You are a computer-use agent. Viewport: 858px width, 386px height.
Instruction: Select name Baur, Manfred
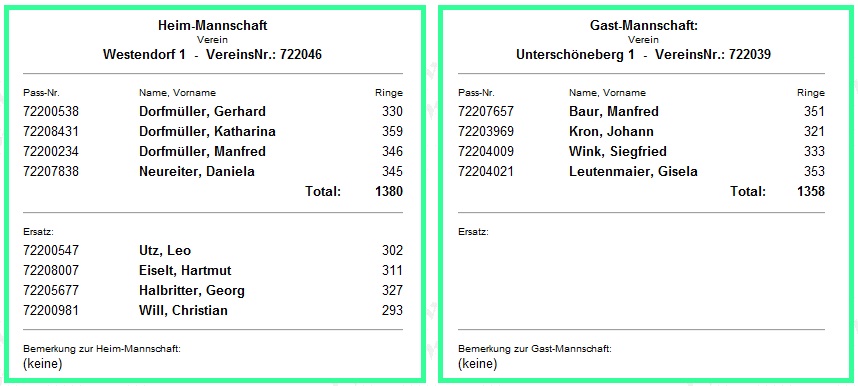[614, 112]
